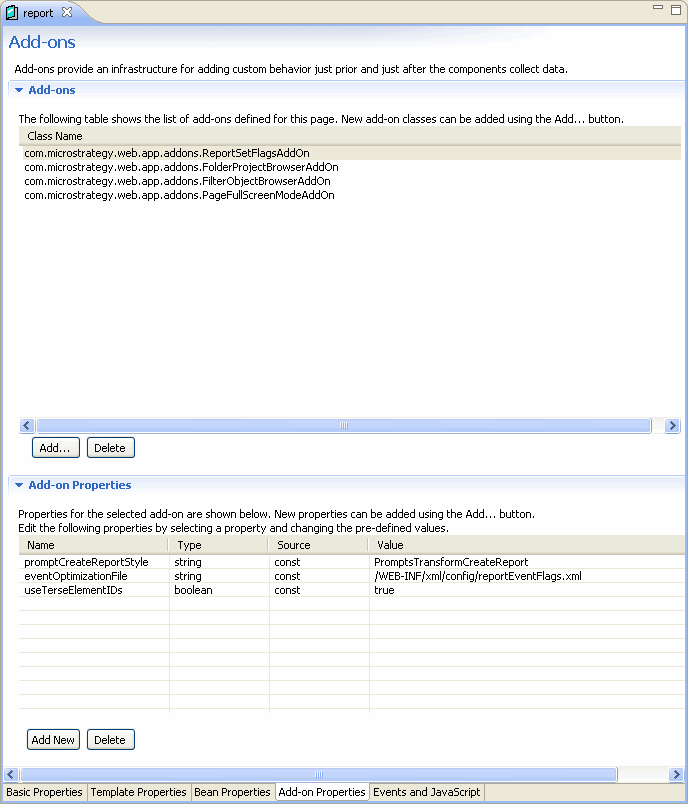This screenshot has height=804, width=688.
Task: Click Delete button under add-ons table
Action: point(110,448)
